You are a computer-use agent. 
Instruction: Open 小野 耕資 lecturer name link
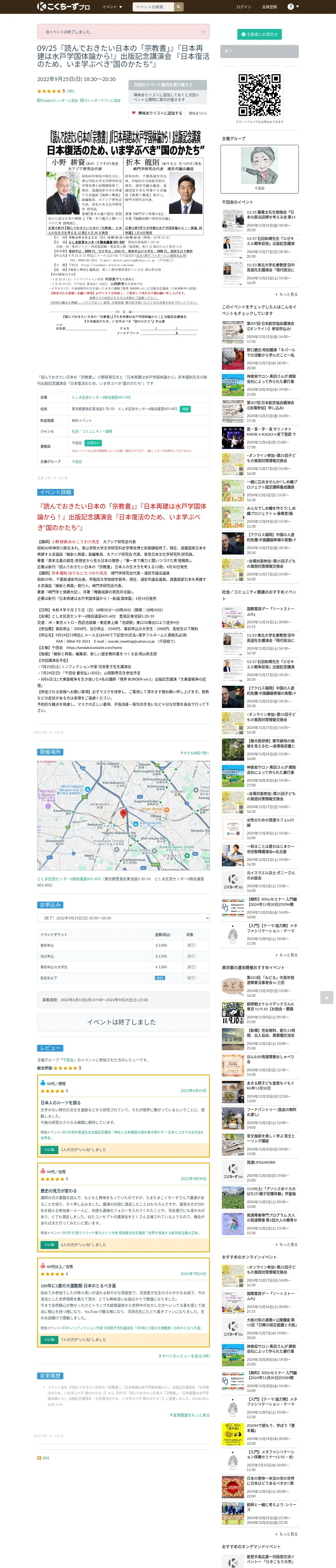(x=75, y=541)
